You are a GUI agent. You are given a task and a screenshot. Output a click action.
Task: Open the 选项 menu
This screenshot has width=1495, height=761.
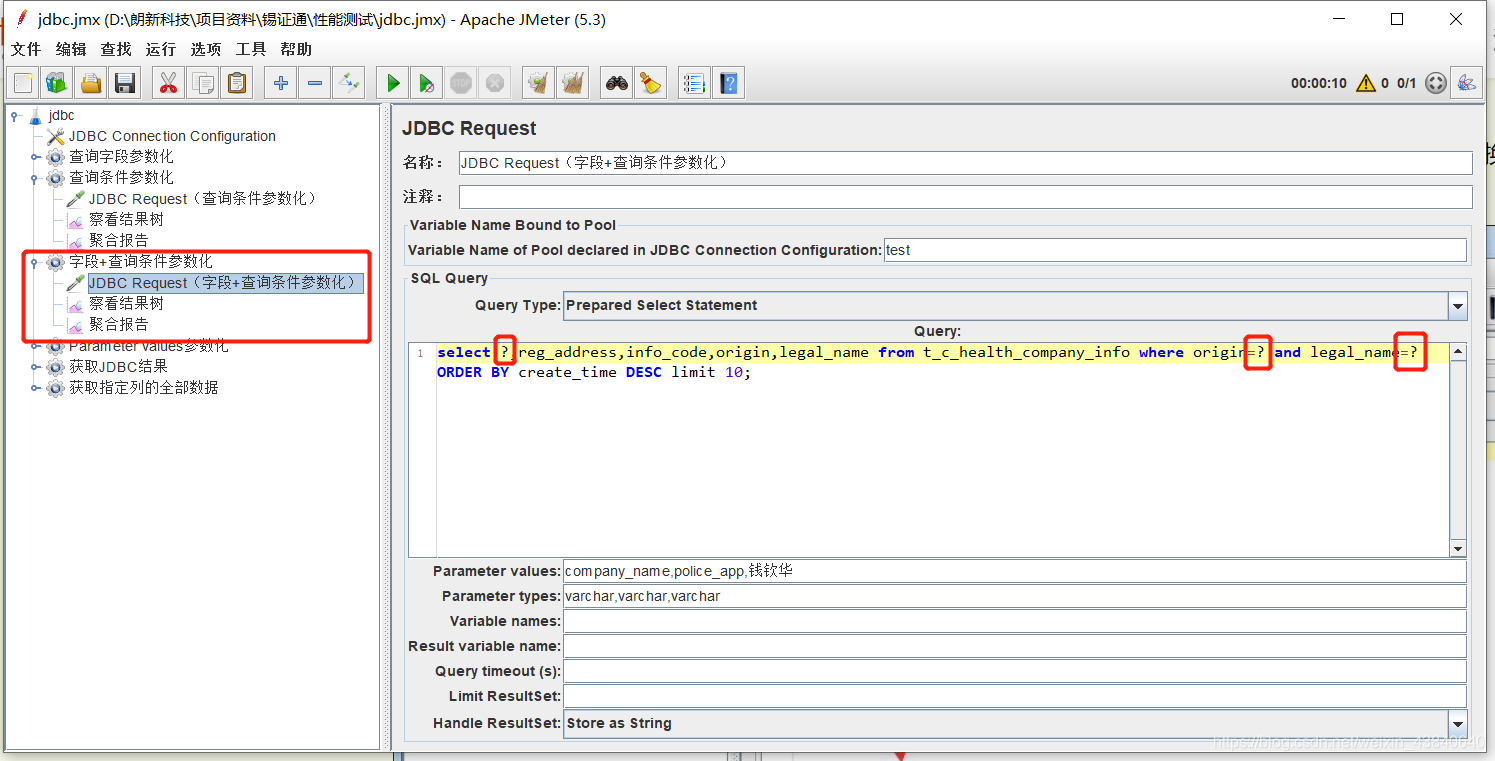205,49
